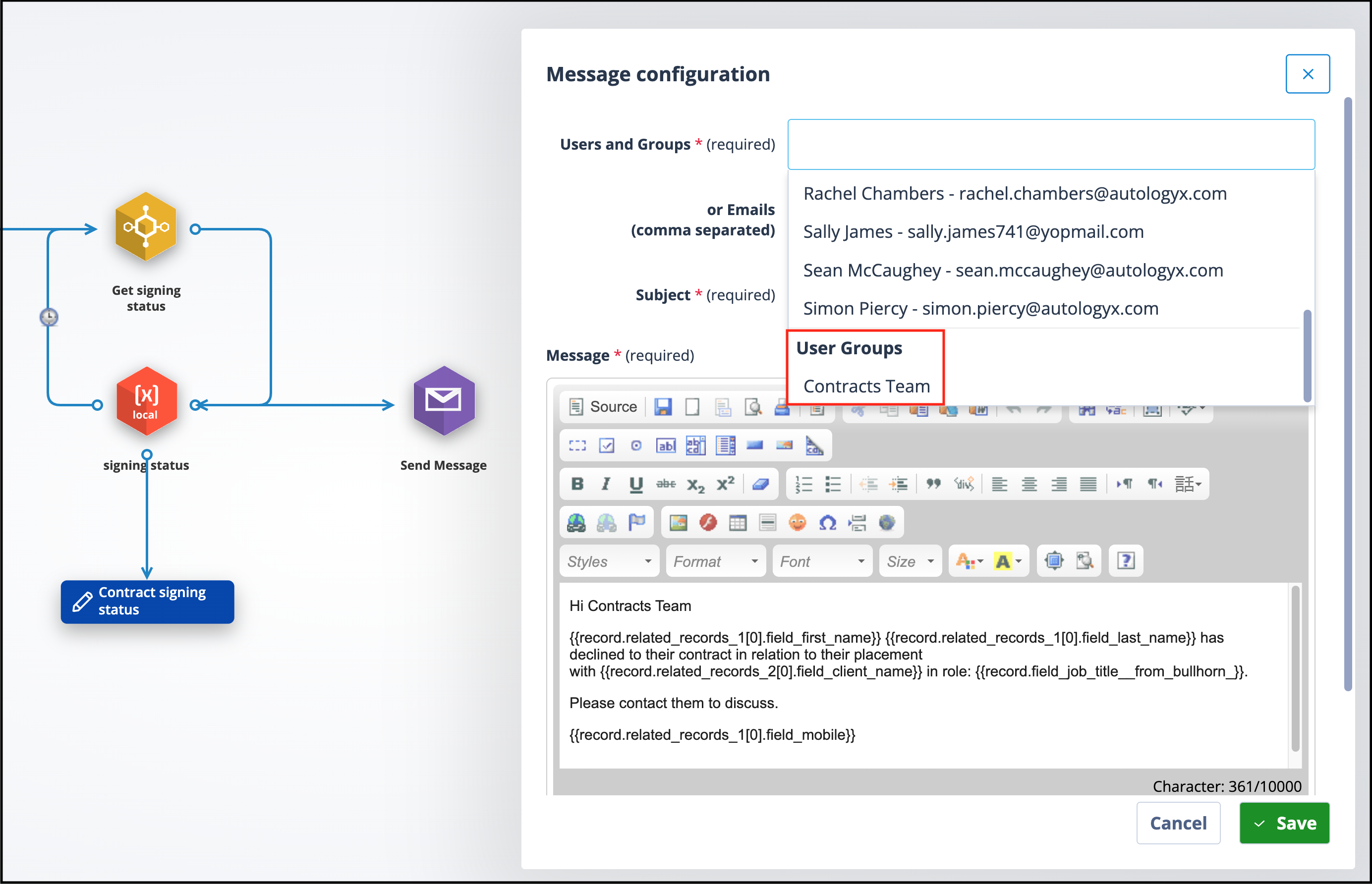
Task: Click the Preview magnifier page icon
Action: [752, 407]
